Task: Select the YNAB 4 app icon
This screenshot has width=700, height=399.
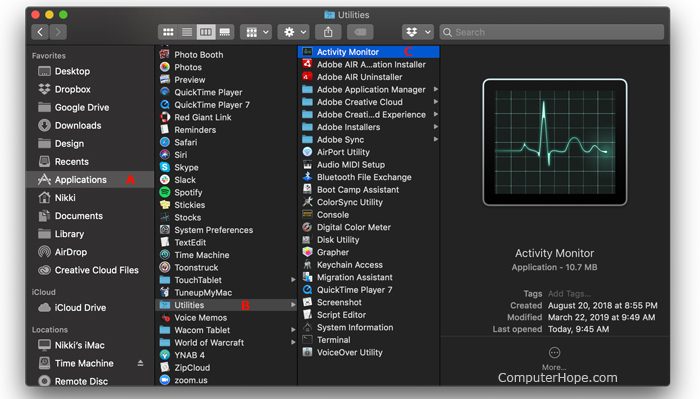Action: click(165, 355)
